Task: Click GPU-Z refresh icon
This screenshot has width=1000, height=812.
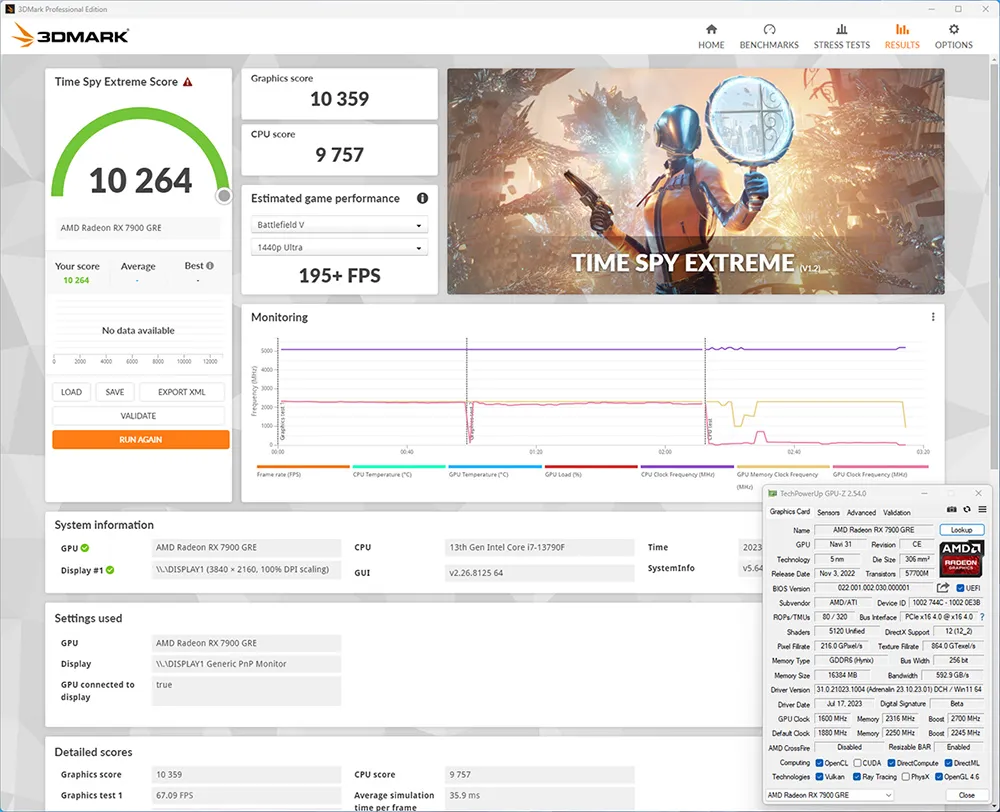Action: click(x=967, y=509)
